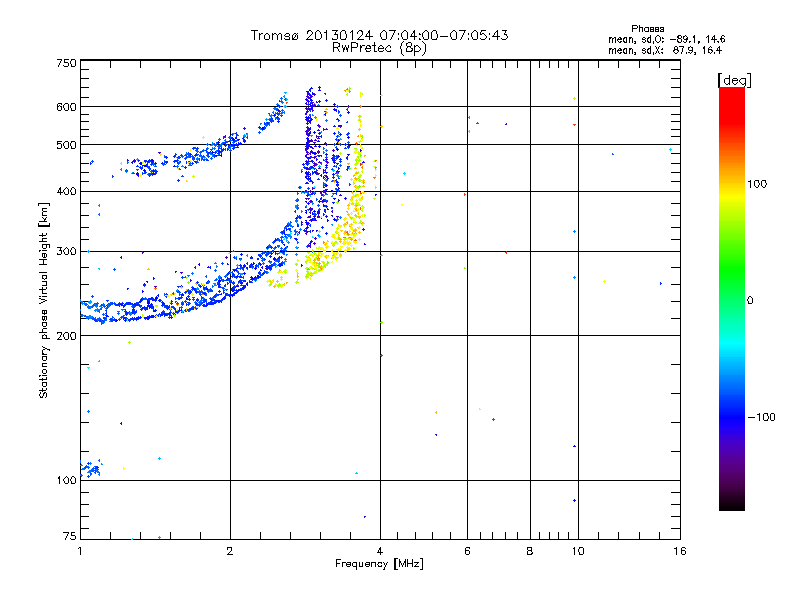Click the y-axis tick label '200'
This screenshot has height=600, width=800.
coord(66,336)
